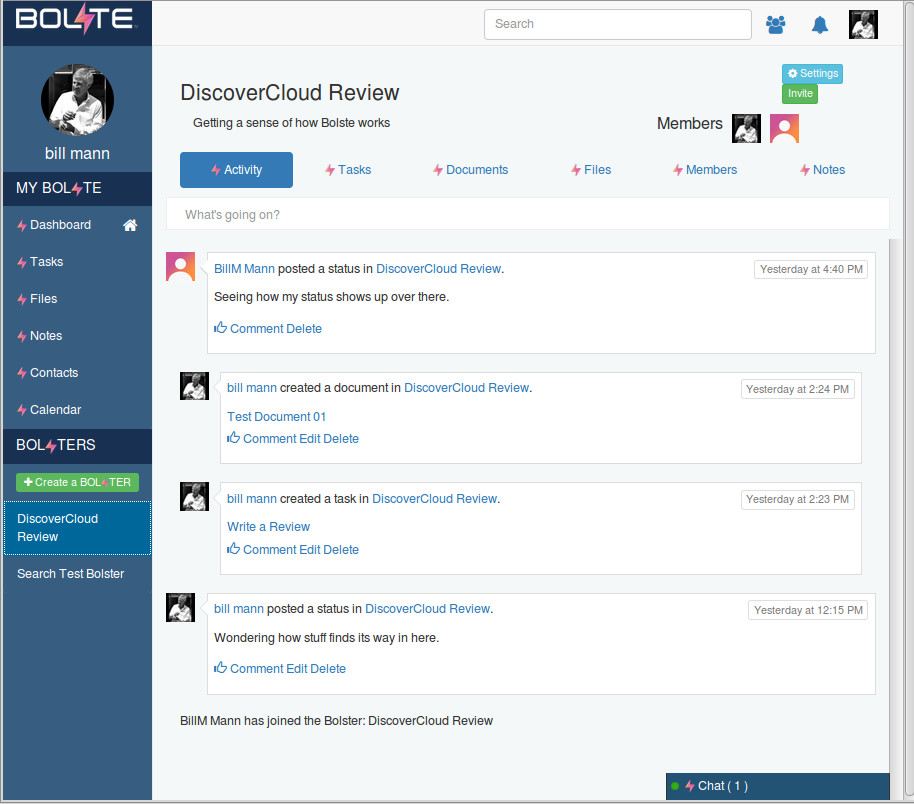Click the contacts people icon in header

coord(775,24)
